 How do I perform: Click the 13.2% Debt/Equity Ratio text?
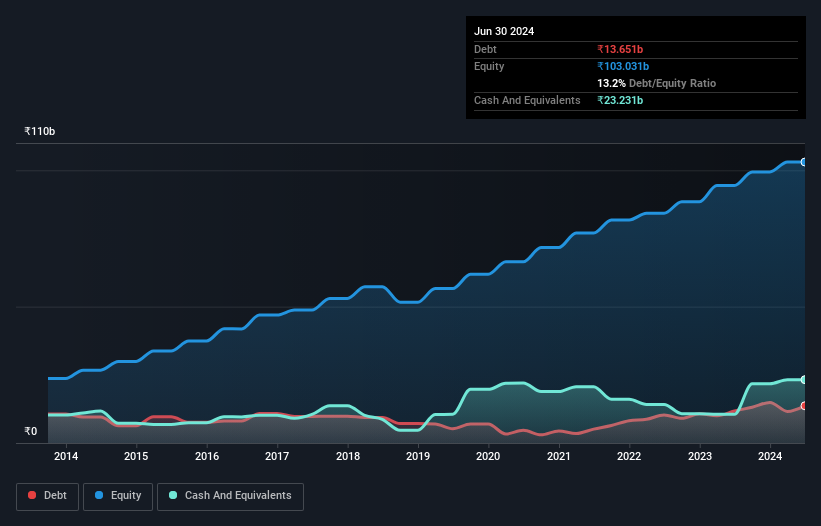(x=657, y=83)
